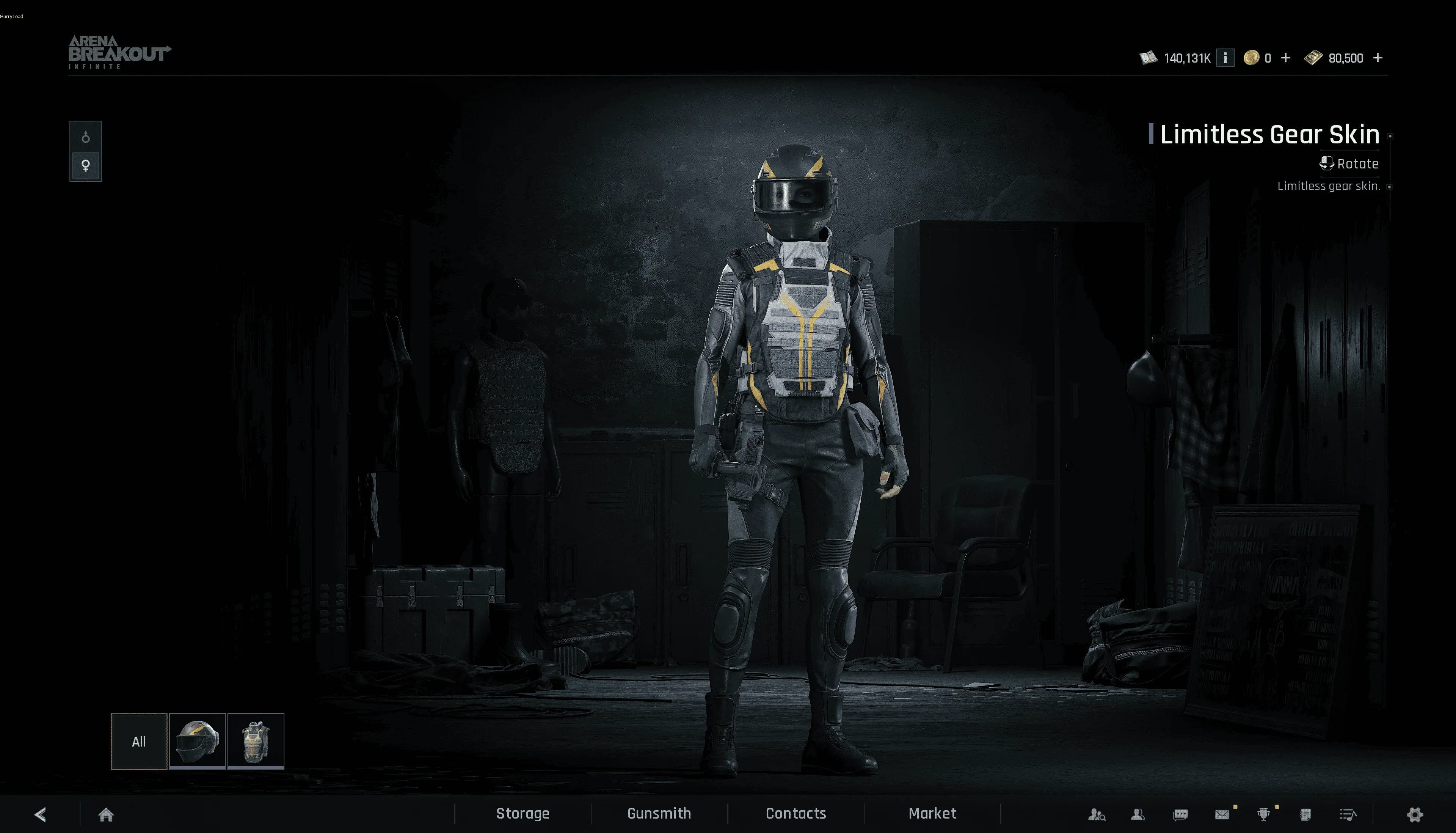Select the armor vest skin thumbnail

coord(256,742)
